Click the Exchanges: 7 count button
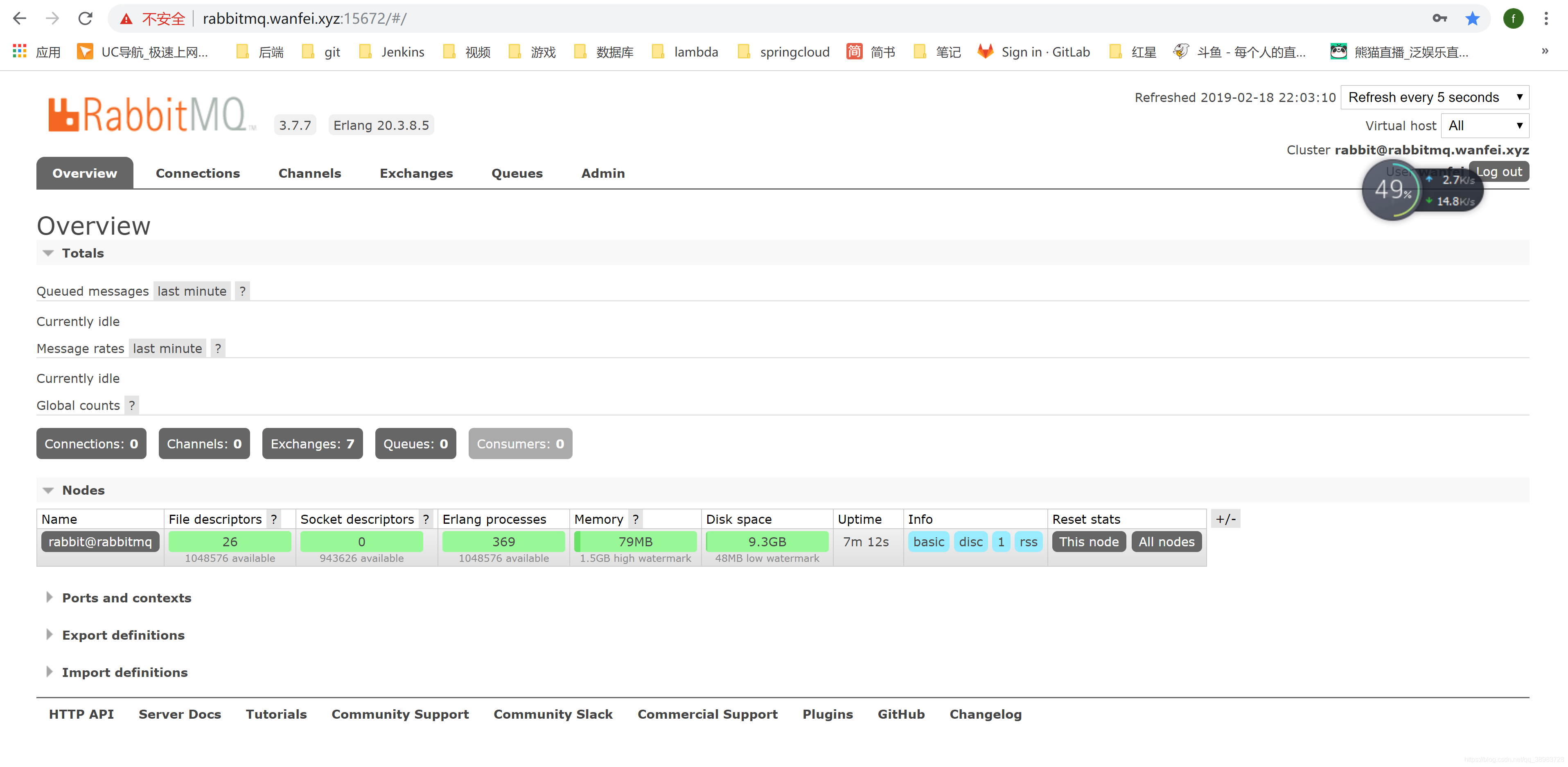This screenshot has width=1568, height=767. 312,443
